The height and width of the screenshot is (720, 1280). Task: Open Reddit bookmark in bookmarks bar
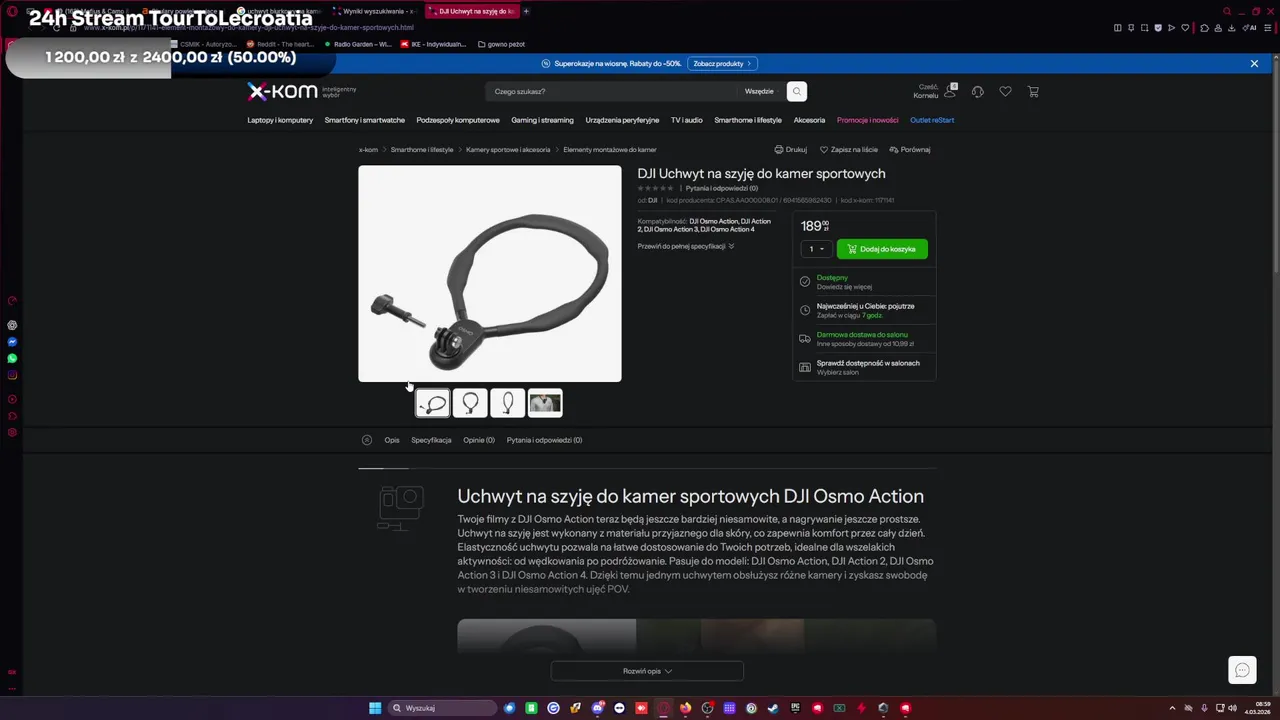pyautogui.click(x=279, y=44)
